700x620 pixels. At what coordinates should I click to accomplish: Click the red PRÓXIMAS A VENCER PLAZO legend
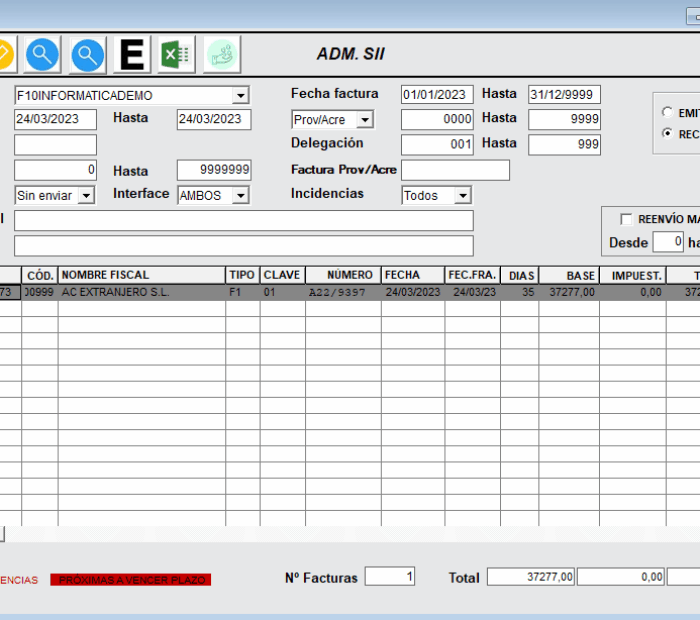click(x=131, y=580)
